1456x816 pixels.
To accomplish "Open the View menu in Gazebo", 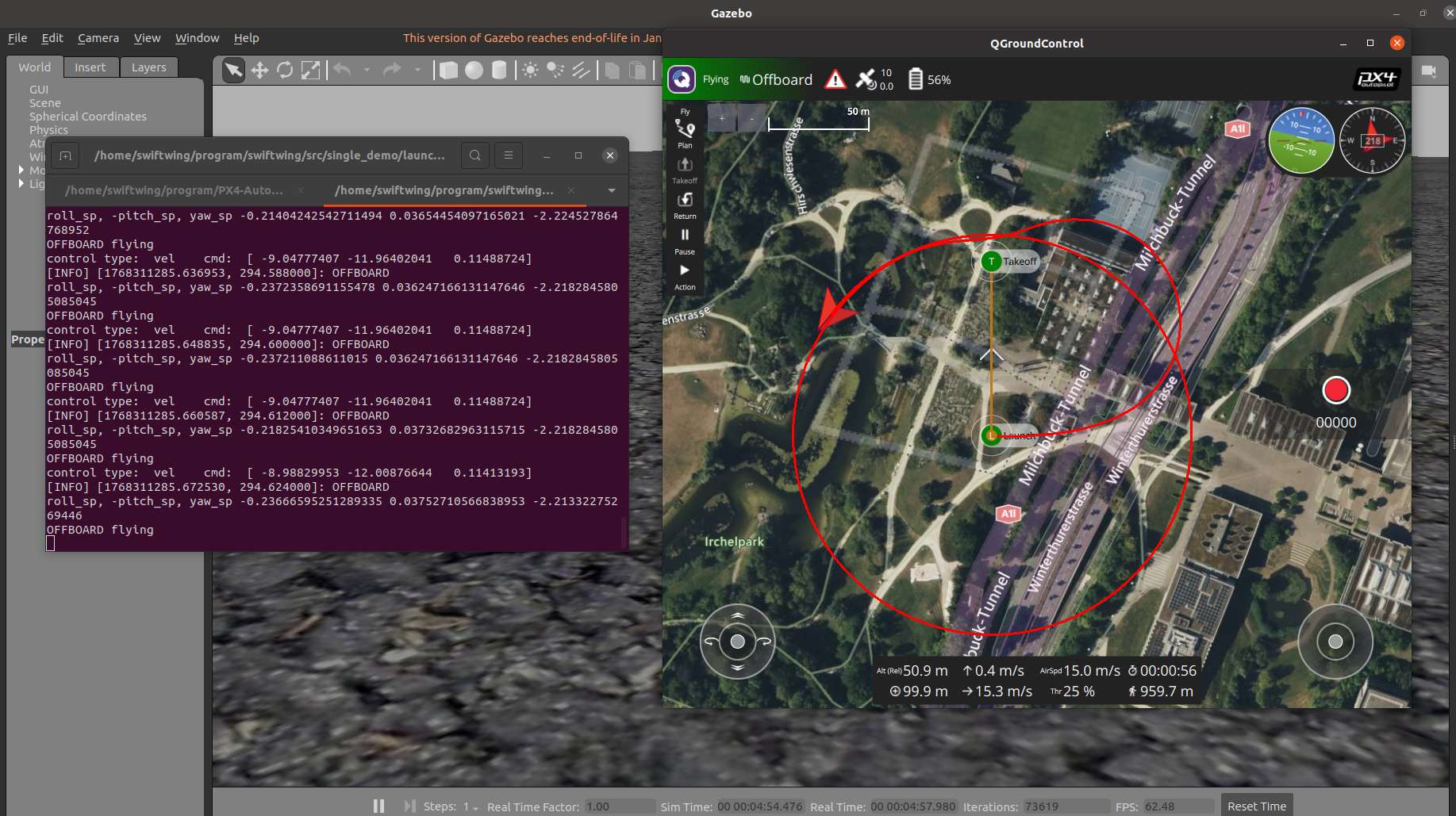I will tap(147, 38).
